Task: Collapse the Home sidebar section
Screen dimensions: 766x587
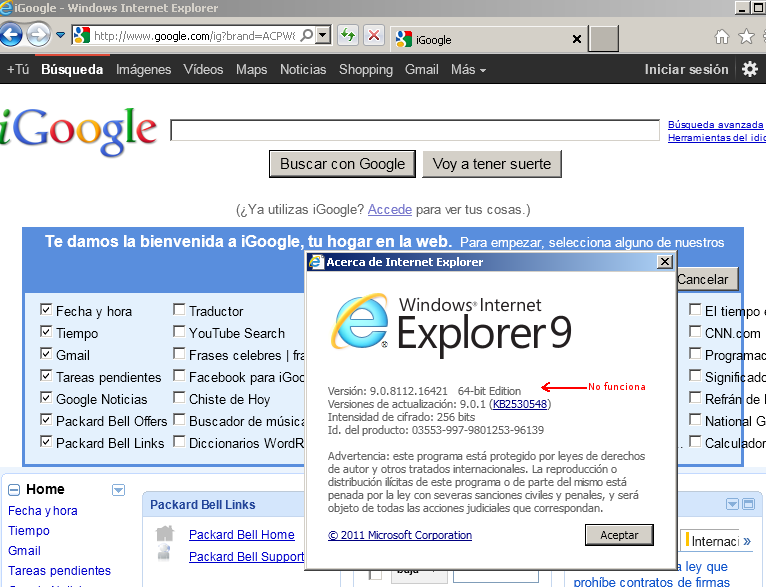Action: [x=14, y=490]
